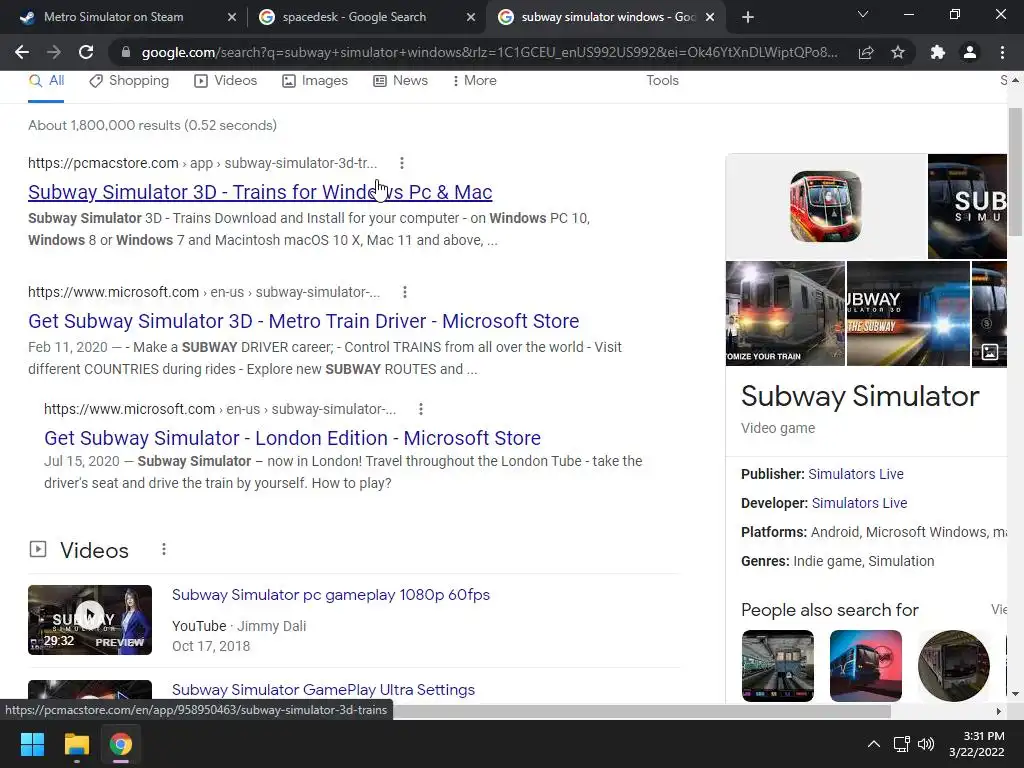Click the horizontal scrollbar at page bottom
Image resolution: width=1024 pixels, height=768 pixels.
[x=643, y=711]
